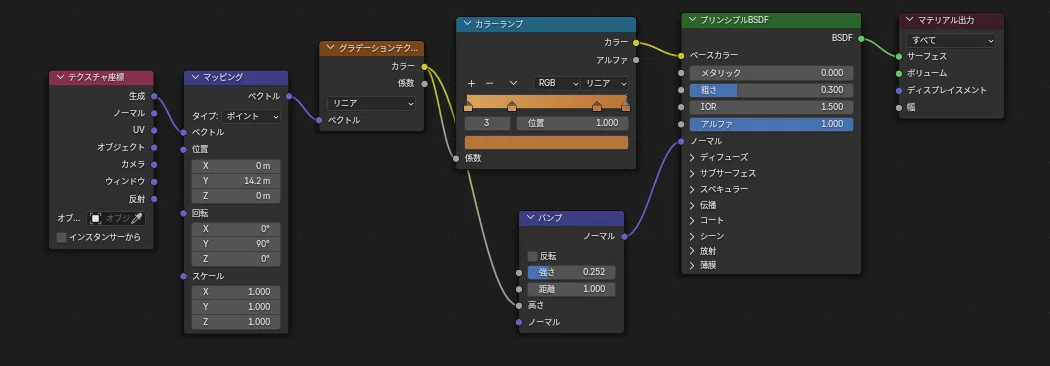
Task: Collapse the テクスチャ座標 node
Action: [60, 78]
